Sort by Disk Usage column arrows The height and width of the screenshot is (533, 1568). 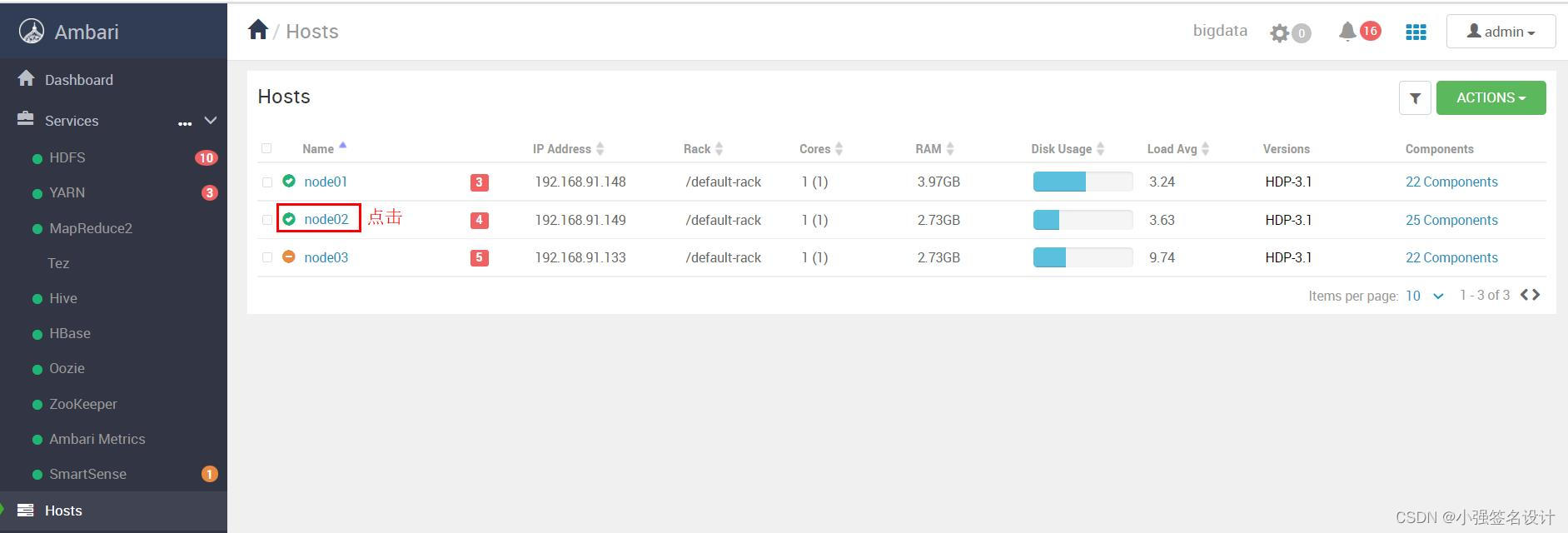[x=1100, y=149]
